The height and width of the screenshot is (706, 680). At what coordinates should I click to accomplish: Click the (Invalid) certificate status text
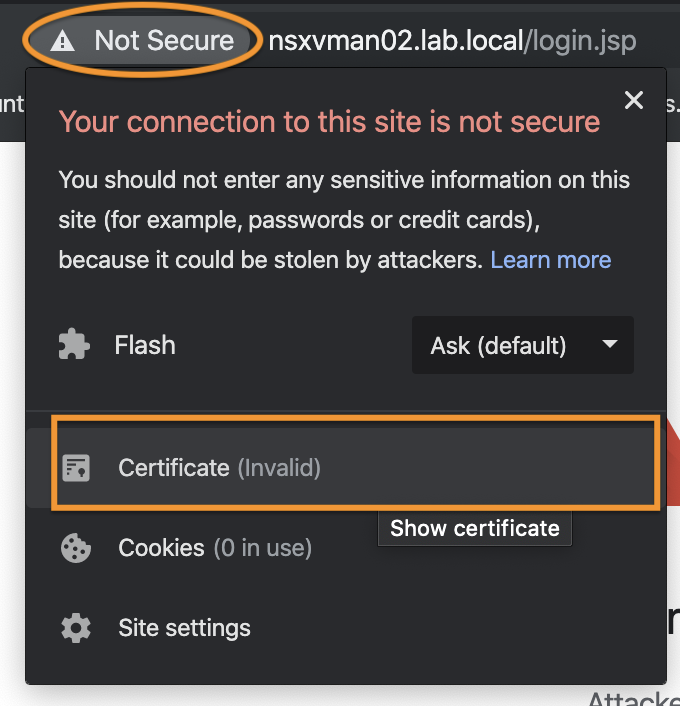pos(279,468)
